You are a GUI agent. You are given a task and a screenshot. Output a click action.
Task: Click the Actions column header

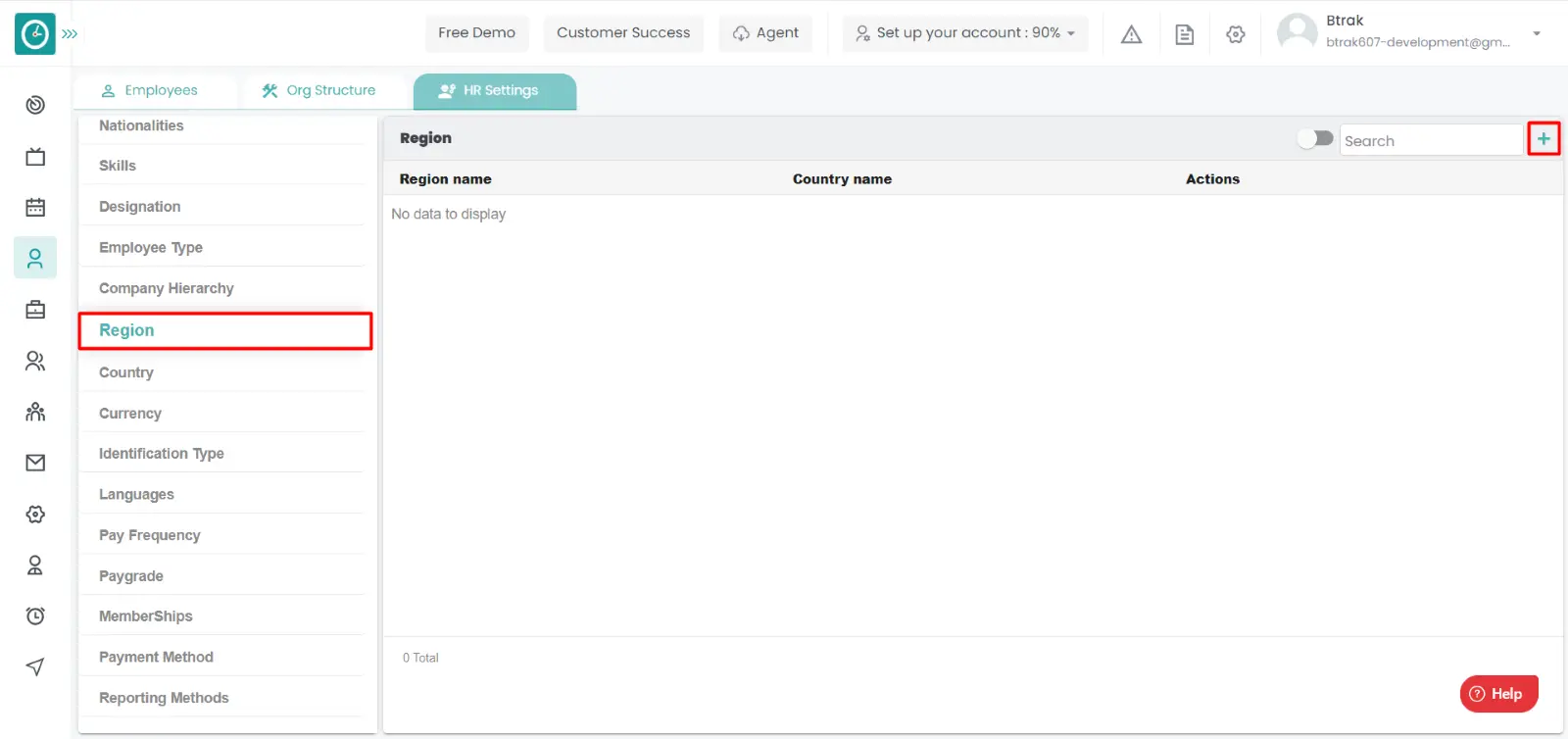coord(1212,179)
